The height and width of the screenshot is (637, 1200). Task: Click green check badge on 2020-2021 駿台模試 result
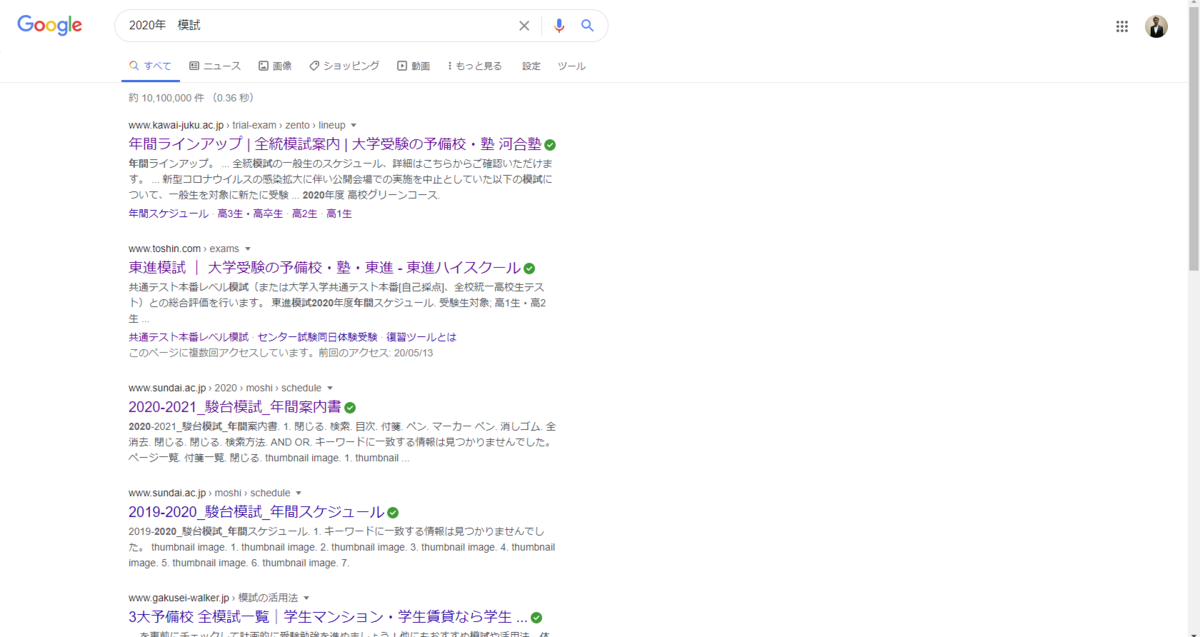[x=349, y=408]
